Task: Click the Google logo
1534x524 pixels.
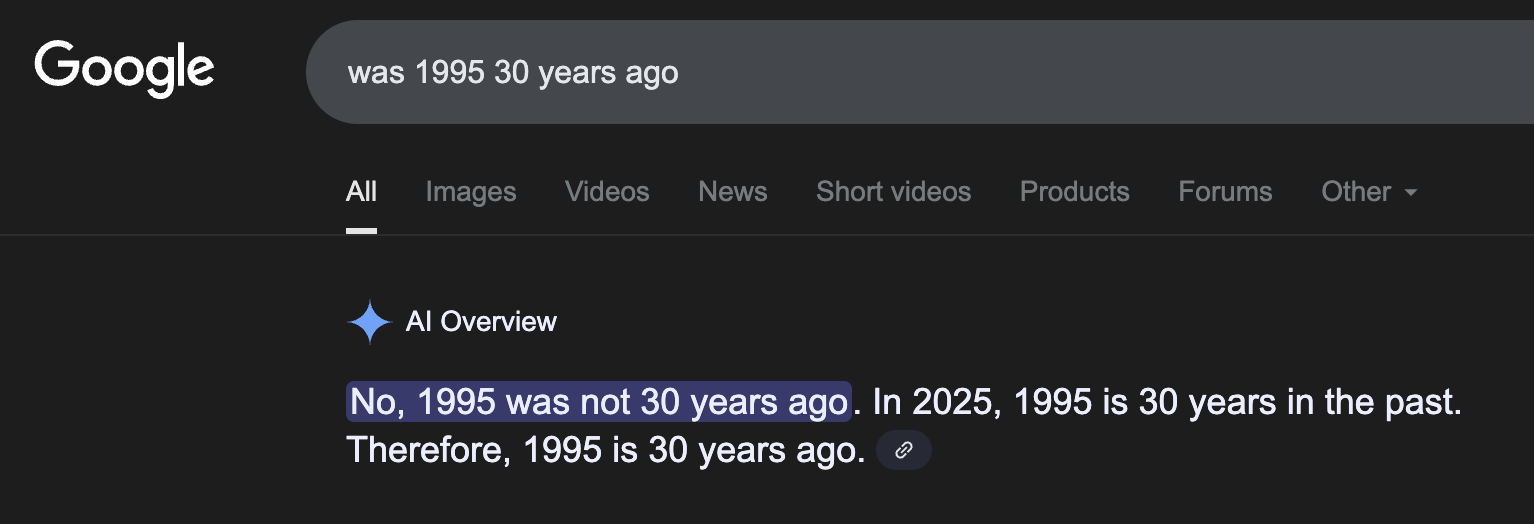Action: point(124,69)
